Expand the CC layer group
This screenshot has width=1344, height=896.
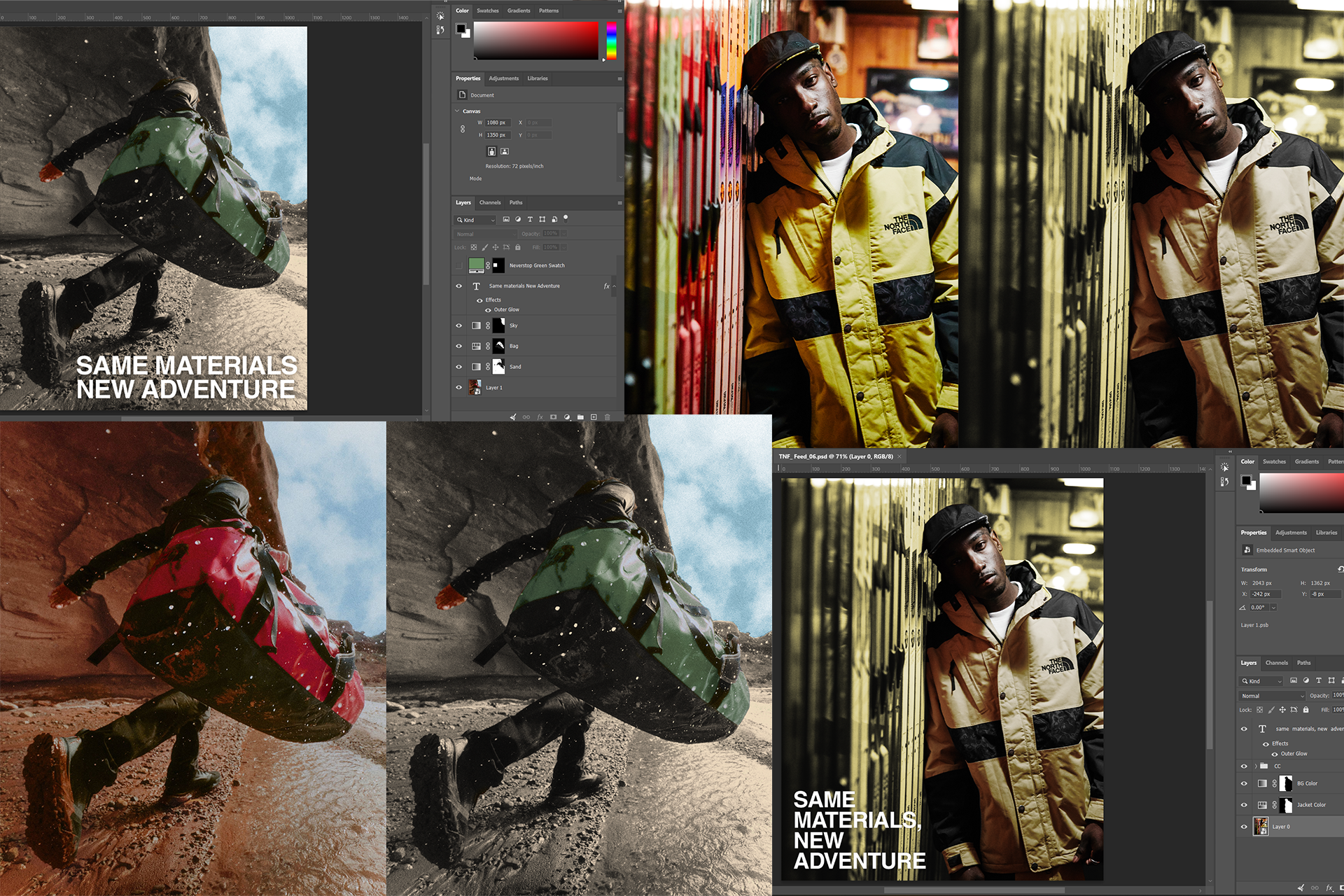tap(1256, 766)
